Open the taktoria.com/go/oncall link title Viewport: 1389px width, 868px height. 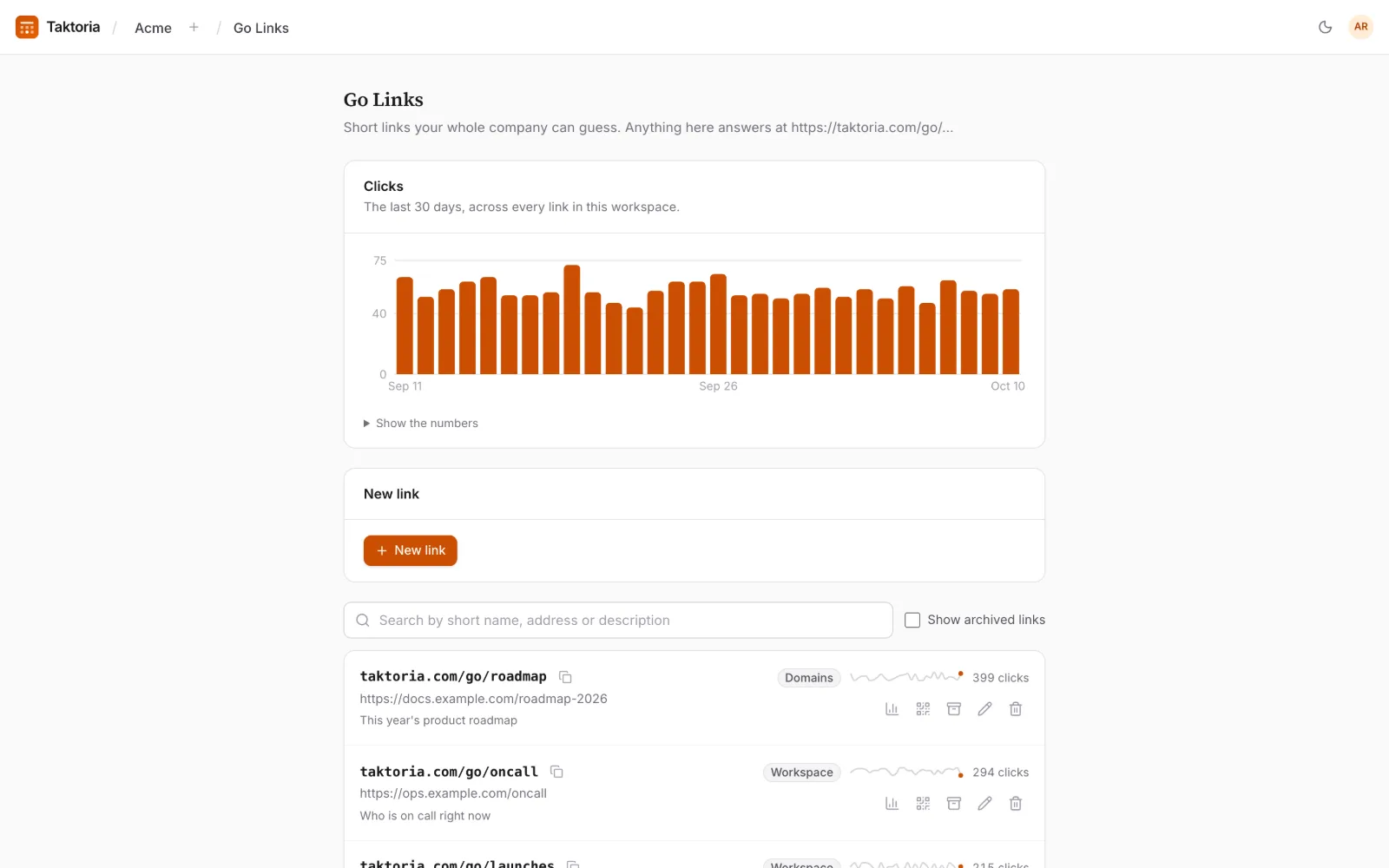(449, 772)
